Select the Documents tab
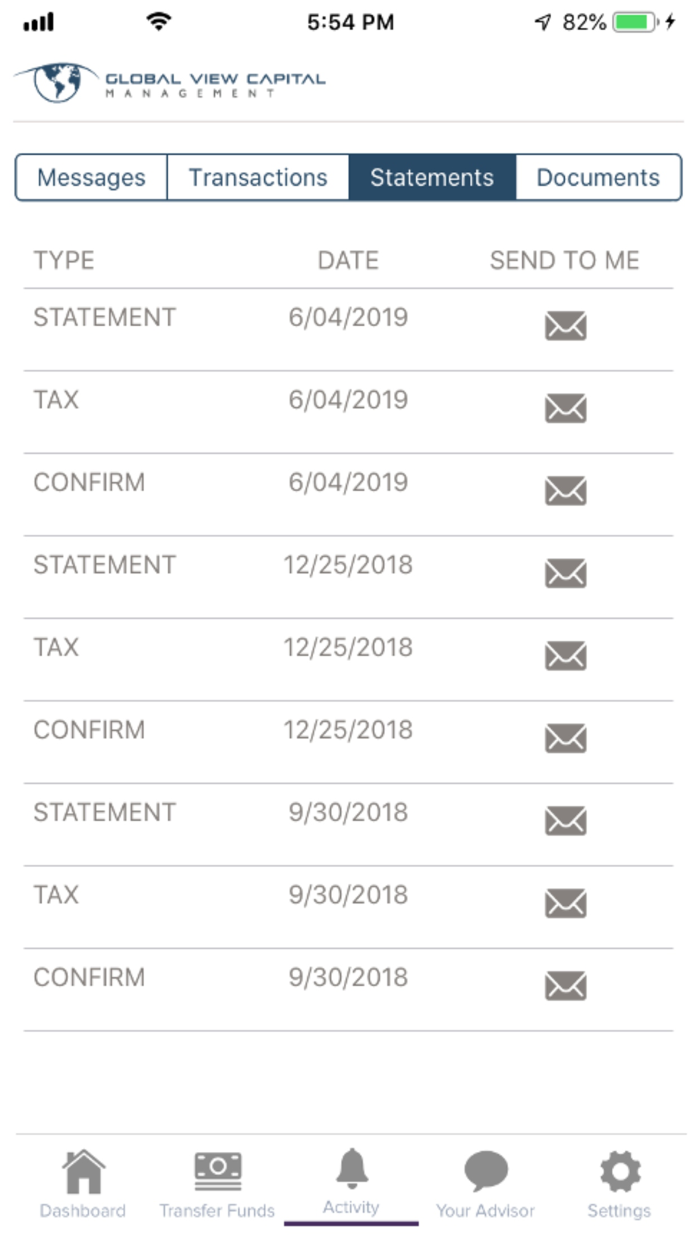Screen dimensions: 700x1244 pos(598,177)
